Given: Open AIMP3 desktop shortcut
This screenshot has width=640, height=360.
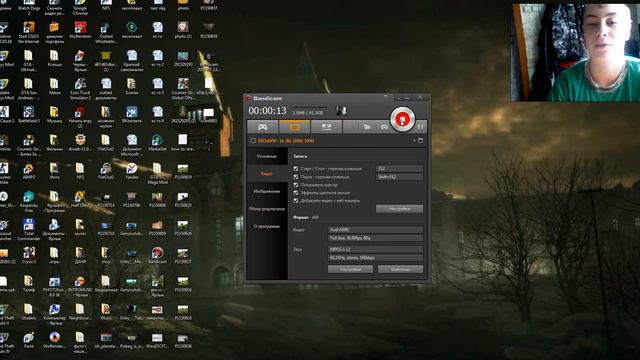Looking at the screenshot, I should click(x=29, y=171).
